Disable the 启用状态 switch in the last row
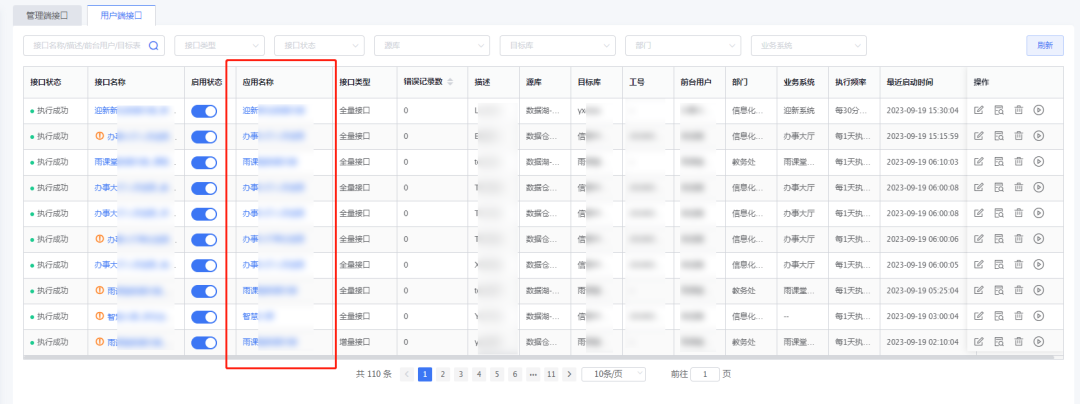This screenshot has width=1080, height=404. point(204,342)
